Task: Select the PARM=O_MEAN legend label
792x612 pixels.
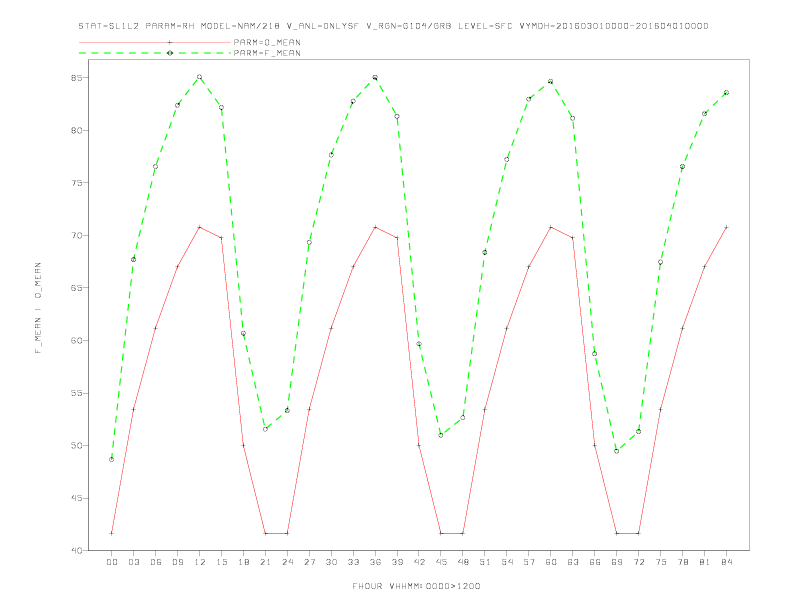Action: coord(267,42)
